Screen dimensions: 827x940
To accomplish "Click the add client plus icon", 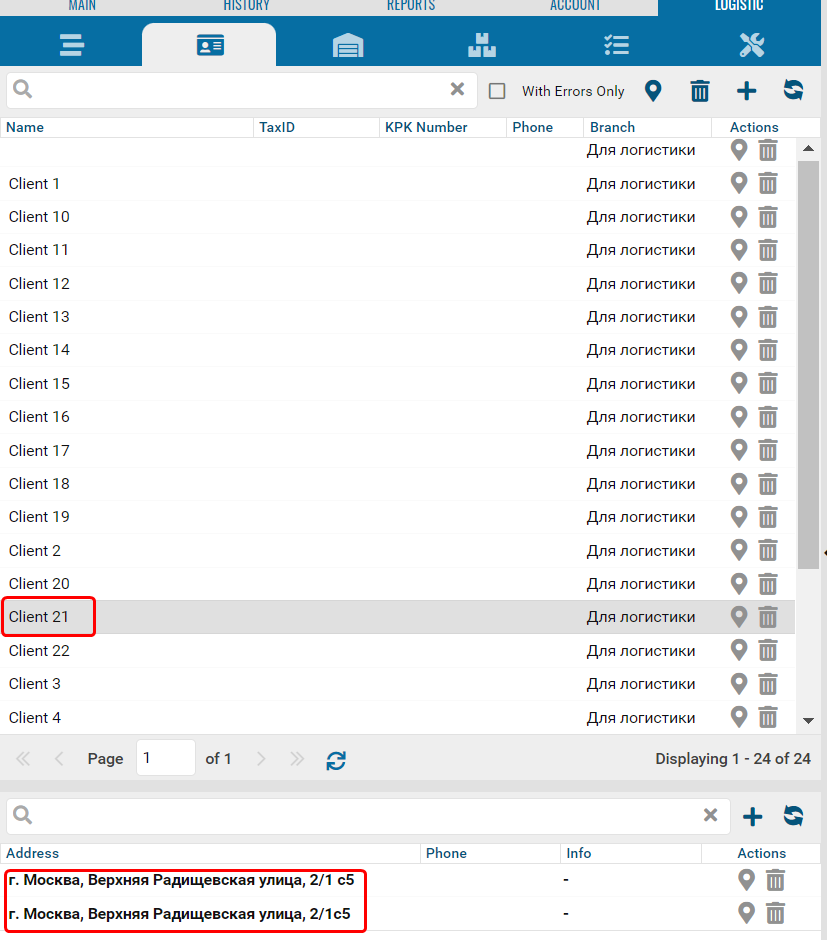I will tap(746, 91).
